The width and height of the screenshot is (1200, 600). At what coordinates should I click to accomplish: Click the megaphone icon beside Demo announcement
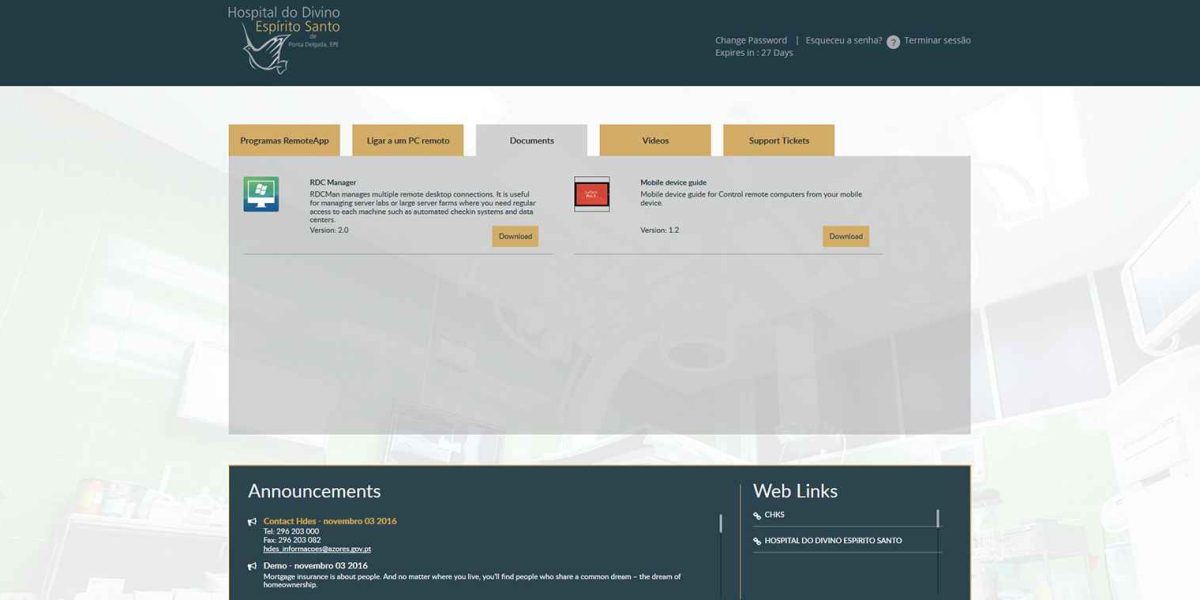(x=250, y=565)
